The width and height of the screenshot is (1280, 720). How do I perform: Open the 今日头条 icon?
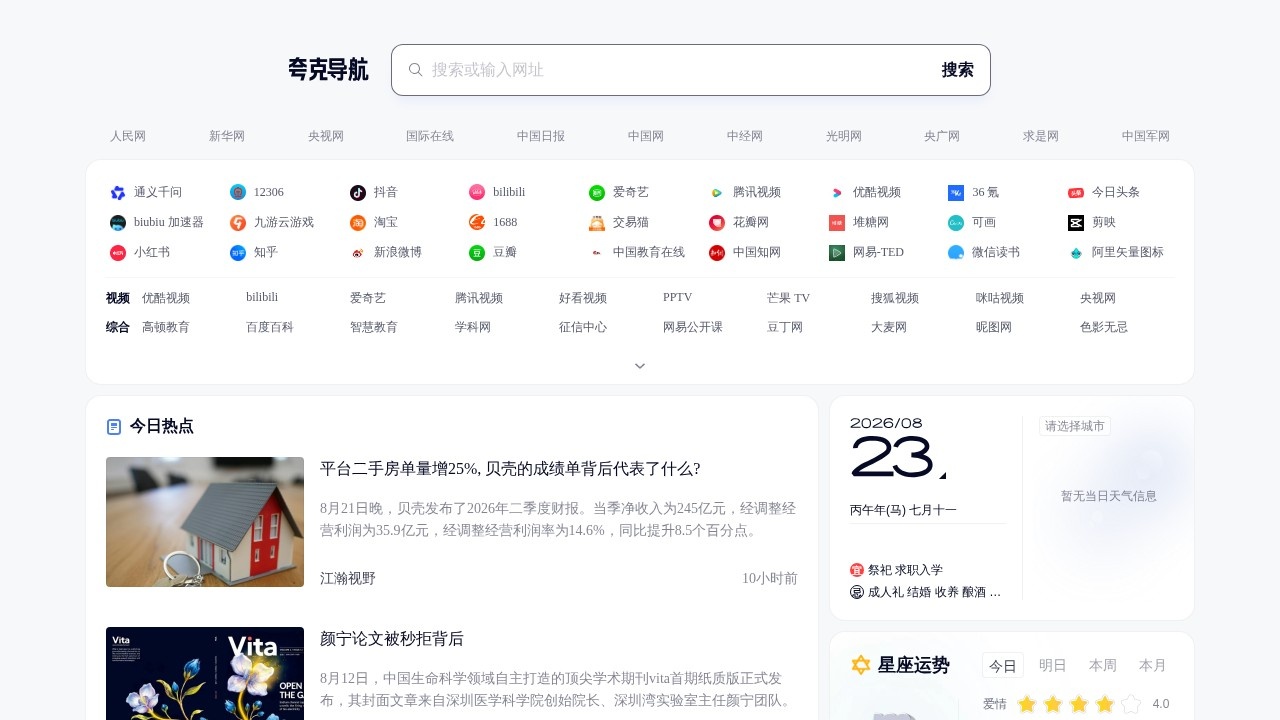(1076, 192)
